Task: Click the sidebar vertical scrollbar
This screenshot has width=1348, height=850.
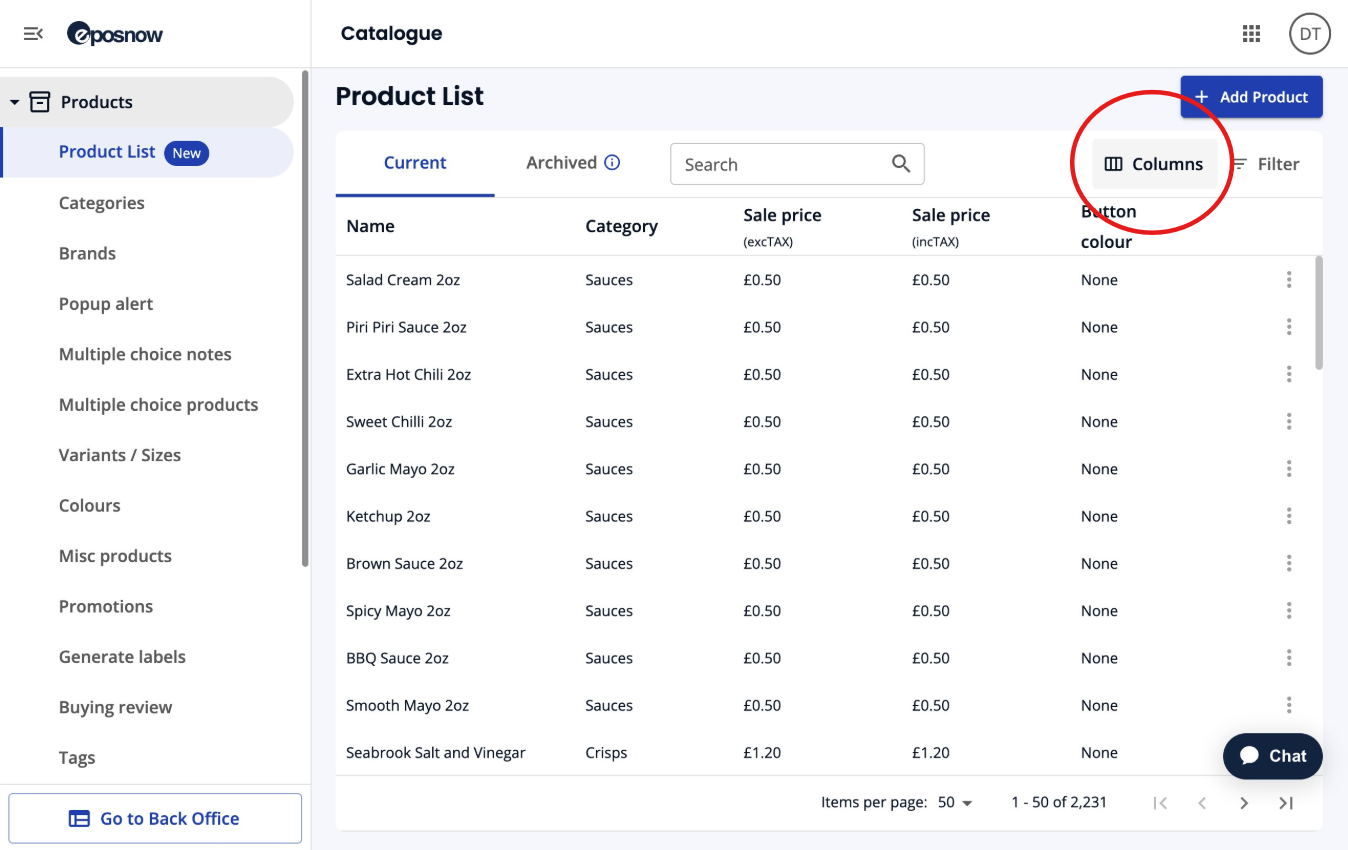Action: [x=305, y=320]
